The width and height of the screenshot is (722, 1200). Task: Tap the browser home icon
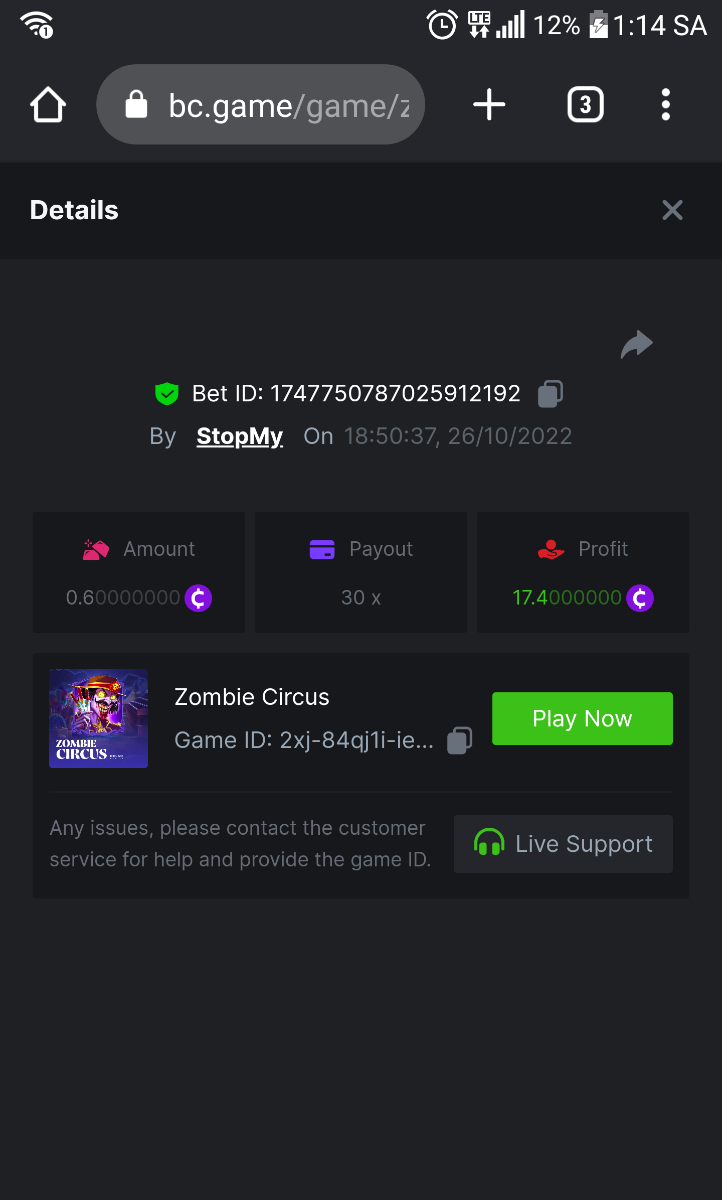[48, 105]
